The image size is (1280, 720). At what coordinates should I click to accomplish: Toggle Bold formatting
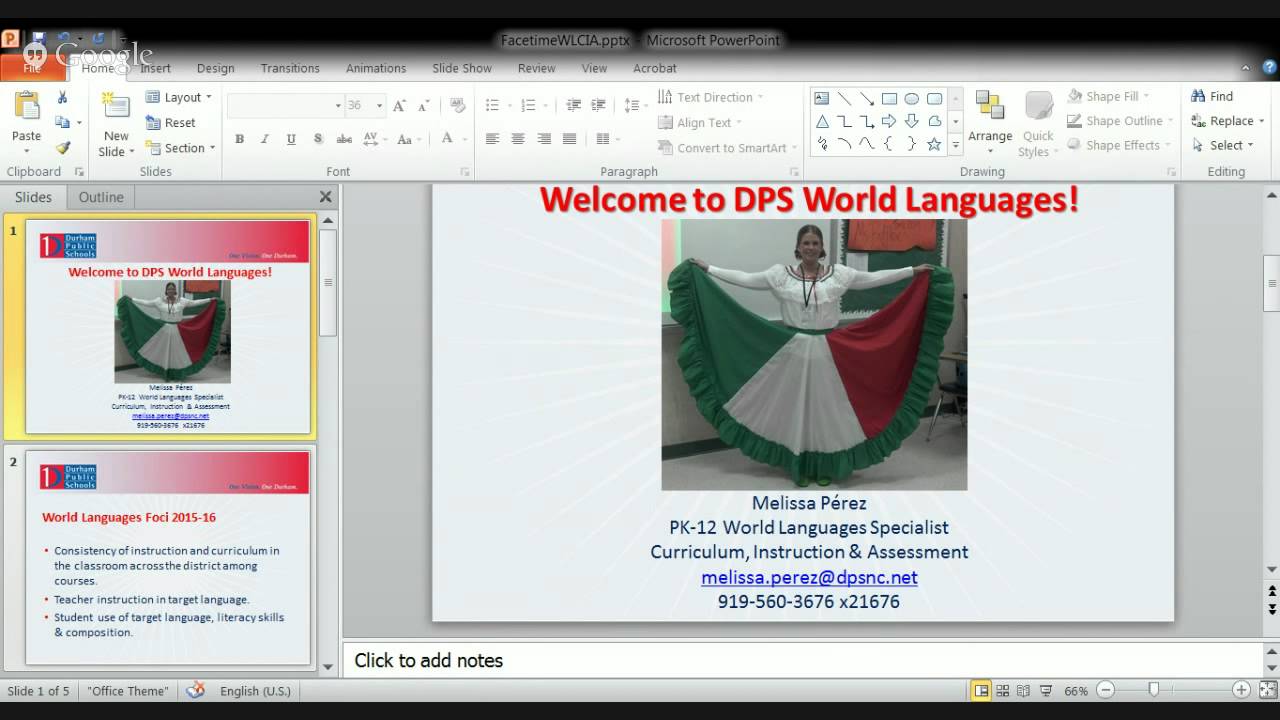[240, 139]
